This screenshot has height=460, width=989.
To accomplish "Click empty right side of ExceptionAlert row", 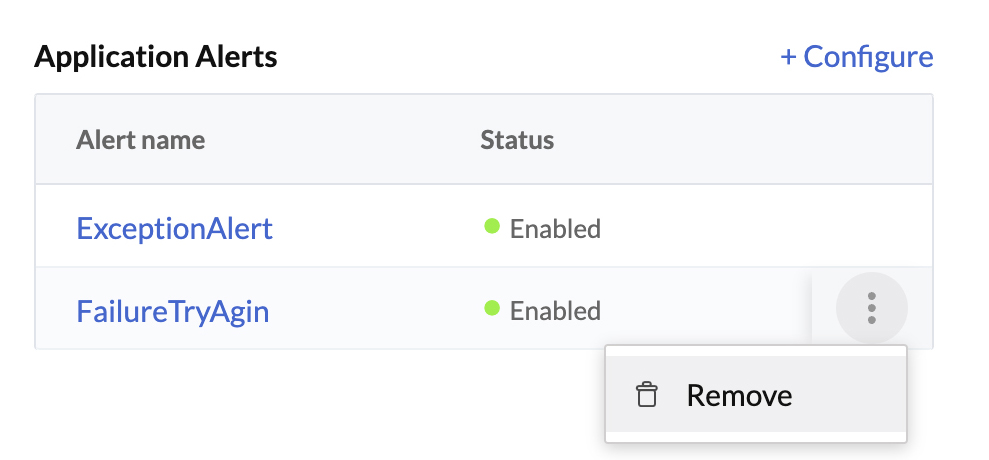I will (780, 228).
